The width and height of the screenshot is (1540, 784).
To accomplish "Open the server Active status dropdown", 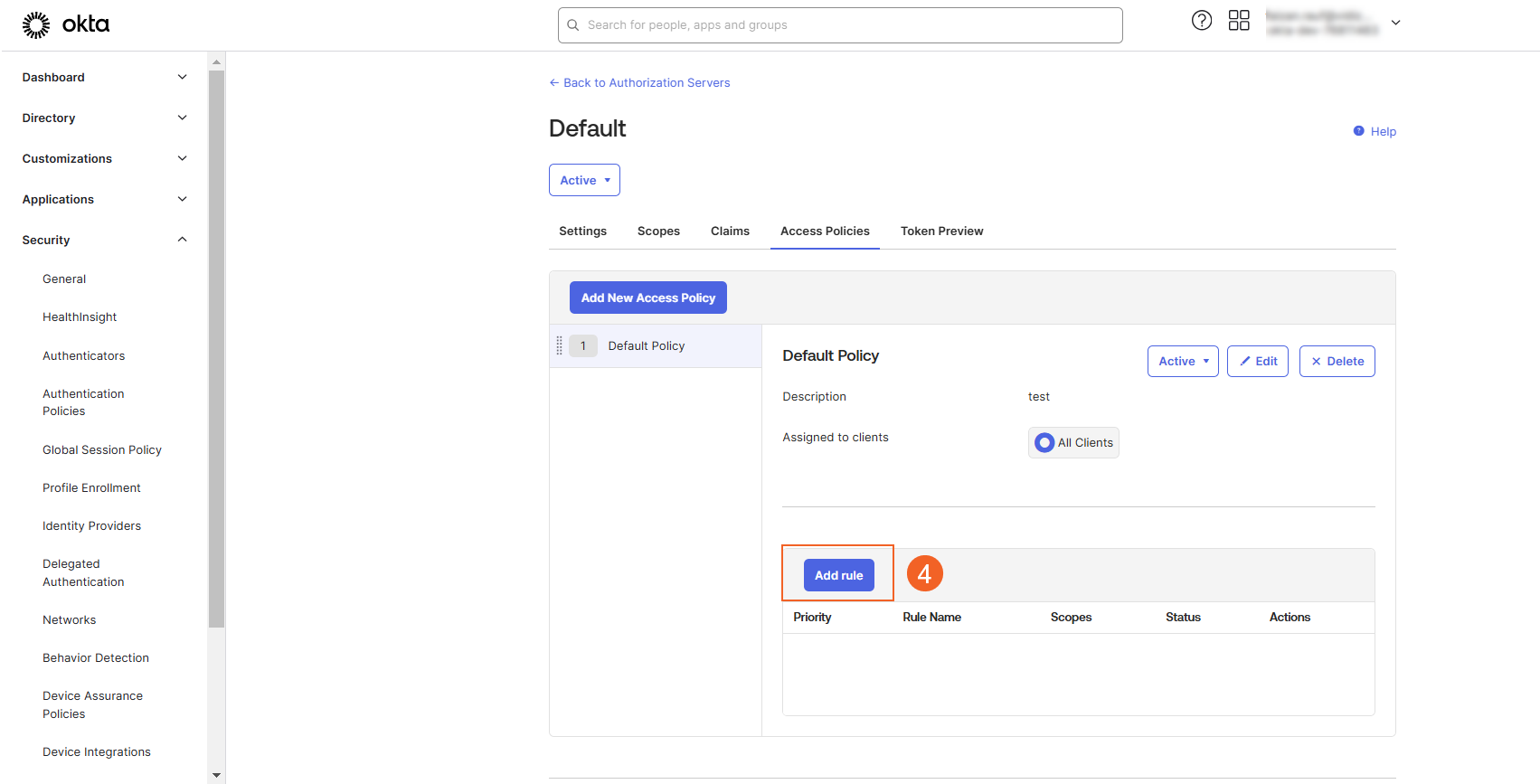I will (x=584, y=180).
